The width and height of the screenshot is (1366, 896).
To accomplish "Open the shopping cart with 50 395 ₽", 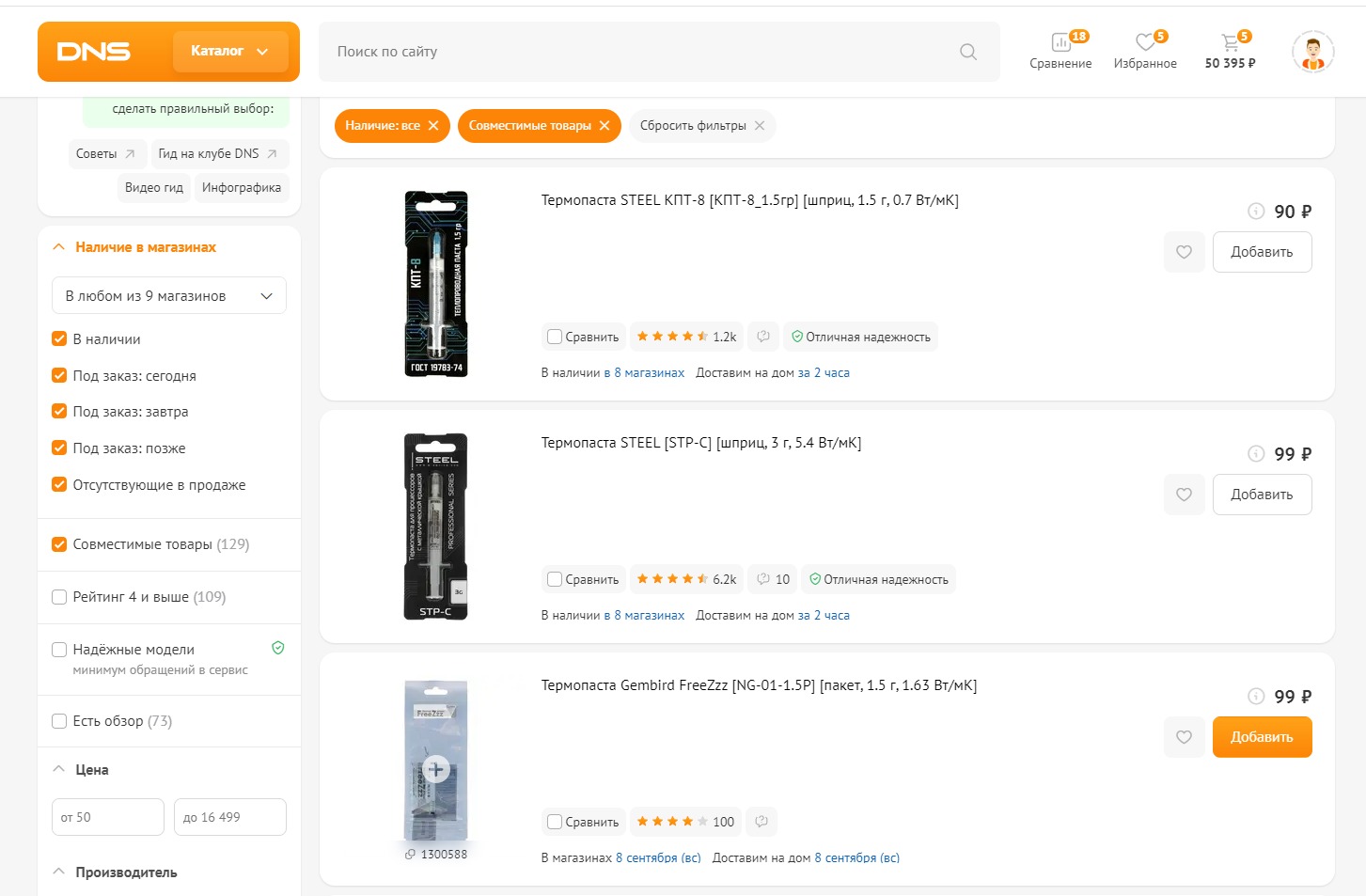I will coord(1230,51).
